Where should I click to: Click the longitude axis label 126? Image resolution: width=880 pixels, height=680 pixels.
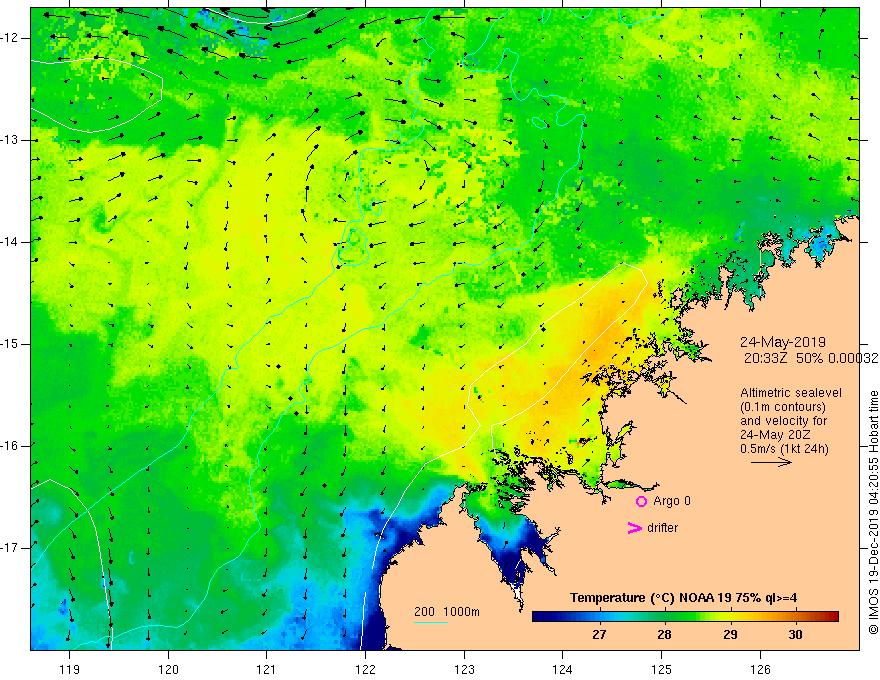pos(760,669)
